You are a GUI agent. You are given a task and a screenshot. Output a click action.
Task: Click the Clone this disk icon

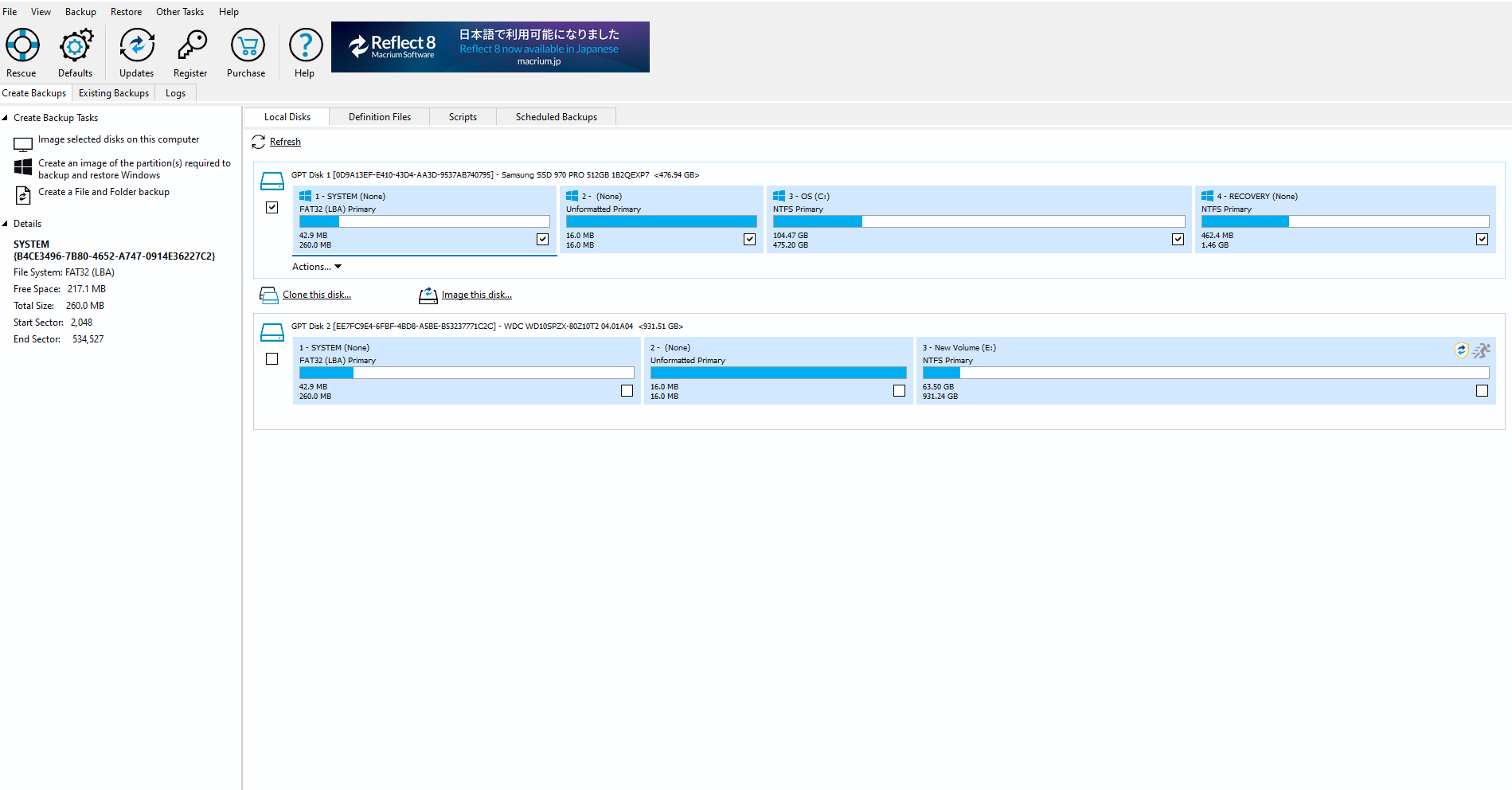click(x=268, y=295)
